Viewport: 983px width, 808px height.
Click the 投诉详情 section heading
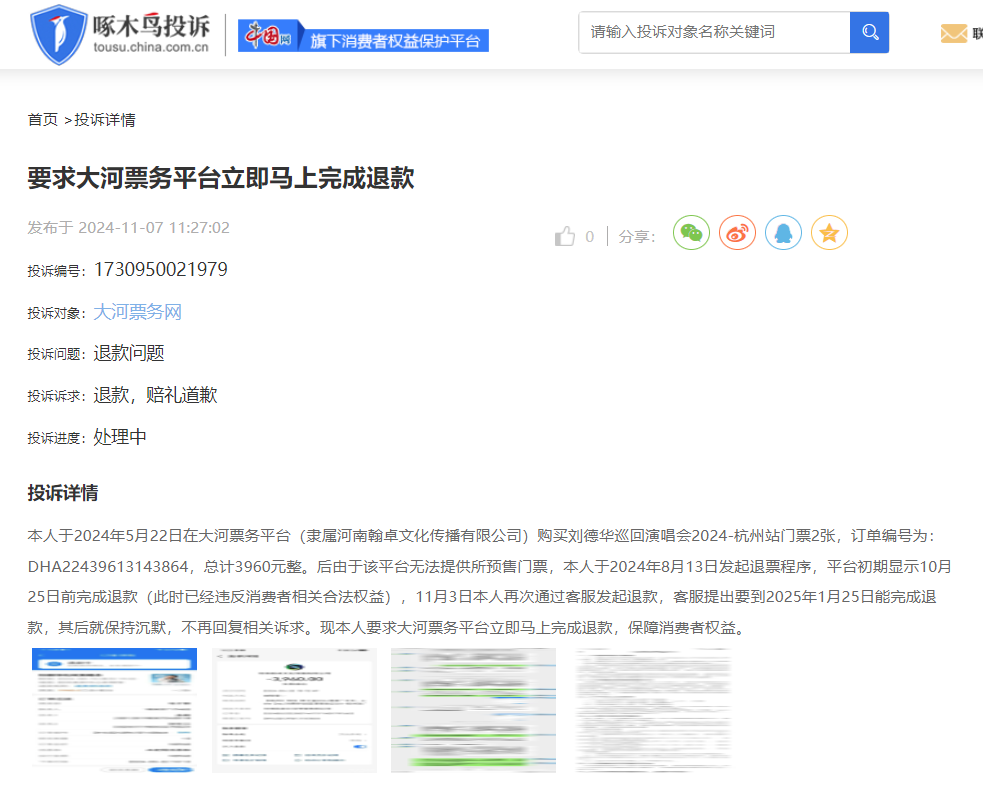click(x=63, y=493)
